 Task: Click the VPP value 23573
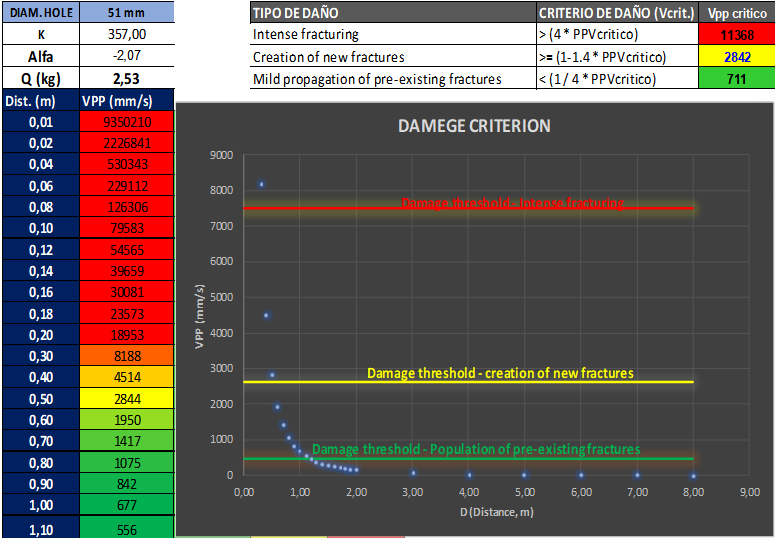(127, 314)
